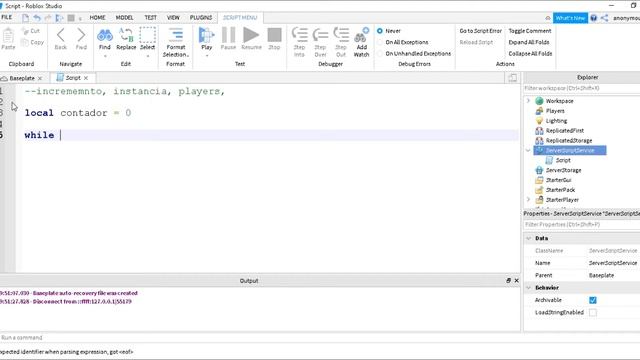Collapse the Behavior properties section
The image size is (640, 360).
pos(529,288)
